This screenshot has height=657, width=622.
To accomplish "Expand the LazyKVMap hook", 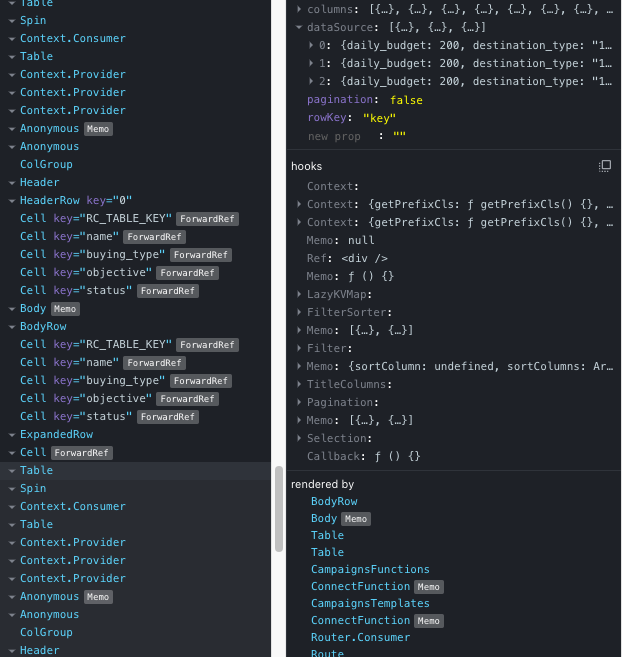I will tap(299, 294).
